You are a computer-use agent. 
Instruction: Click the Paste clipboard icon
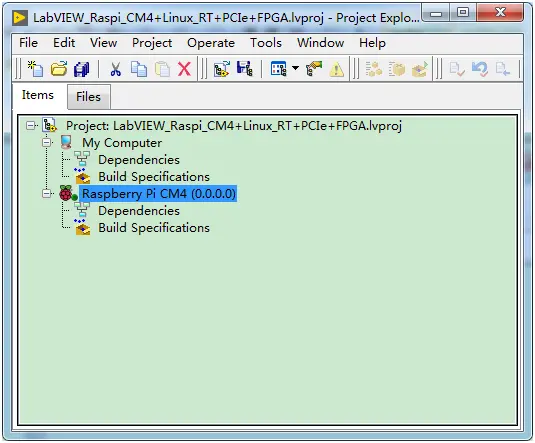tap(162, 69)
